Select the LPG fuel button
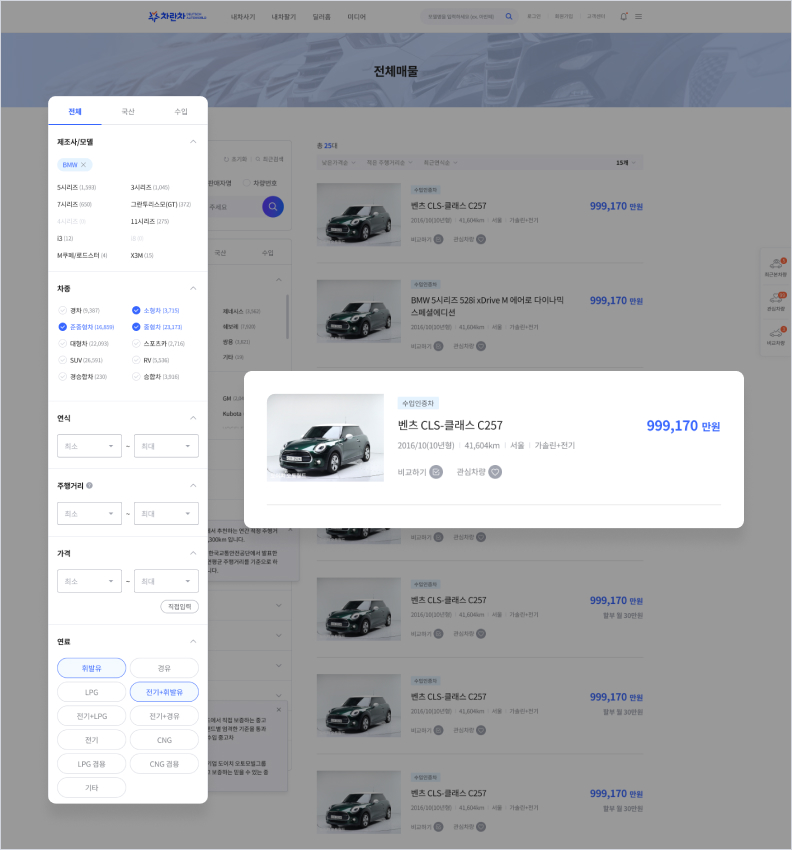 click(92, 692)
